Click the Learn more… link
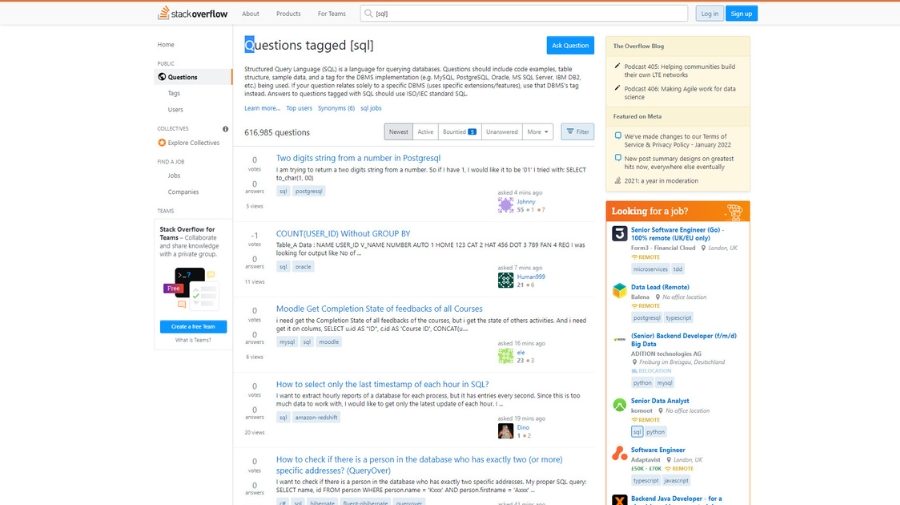The width and height of the screenshot is (900, 505). [262, 108]
